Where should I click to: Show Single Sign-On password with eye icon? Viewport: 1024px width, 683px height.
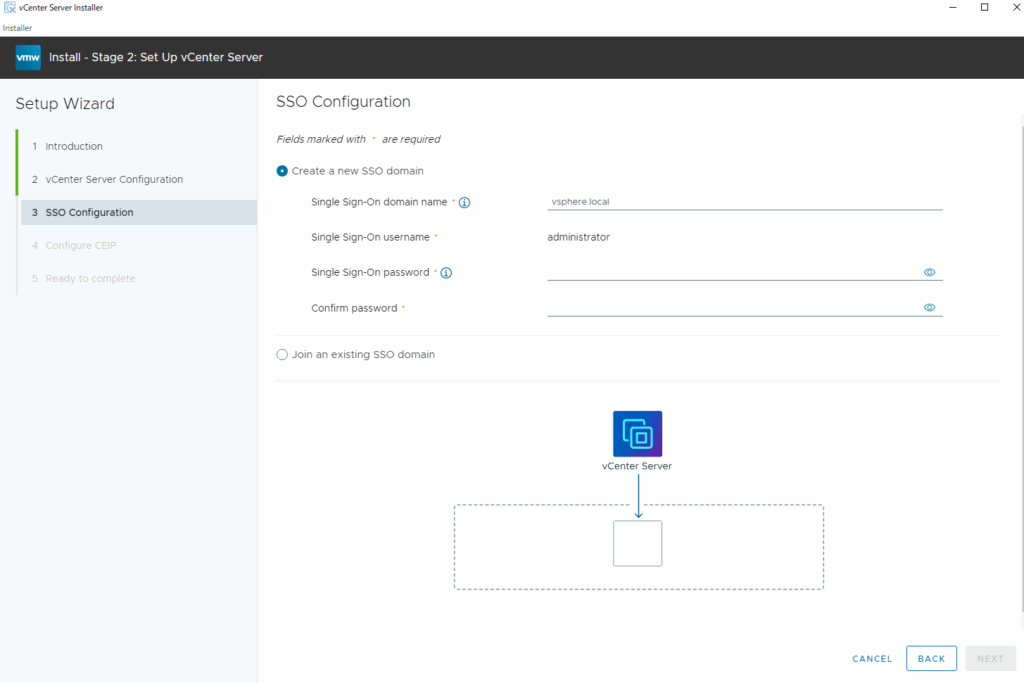pyautogui.click(x=929, y=272)
